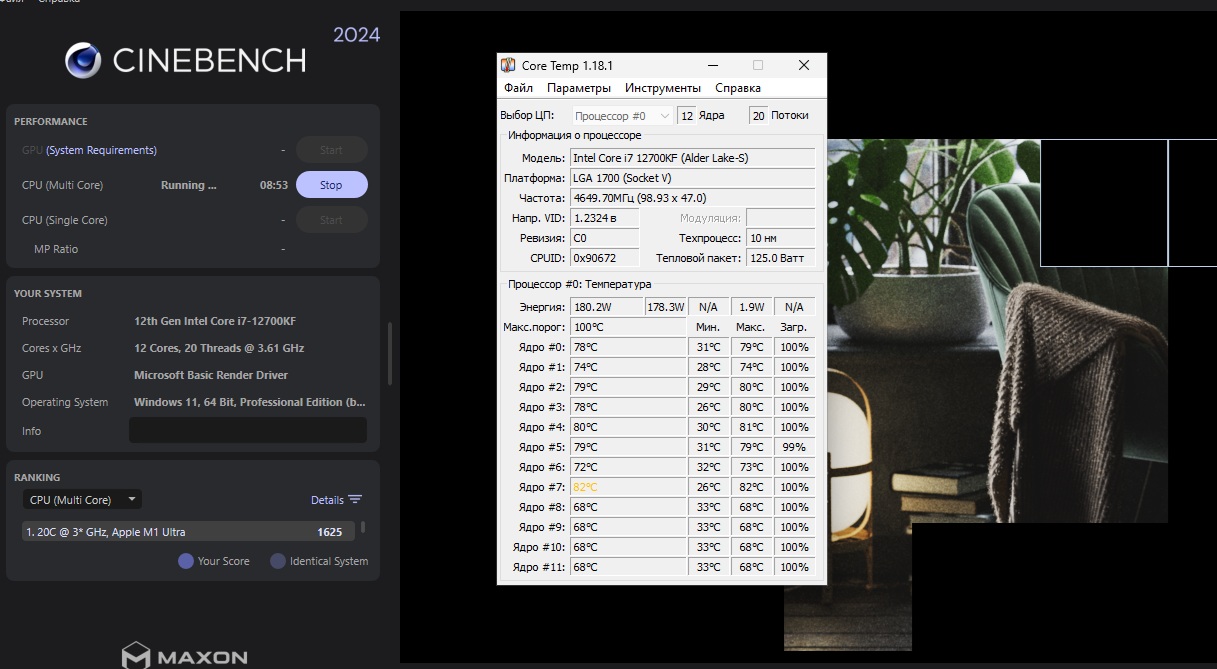This screenshot has width=1217, height=669.
Task: Expand the Процессор #0 CPU selector
Action: coord(623,116)
